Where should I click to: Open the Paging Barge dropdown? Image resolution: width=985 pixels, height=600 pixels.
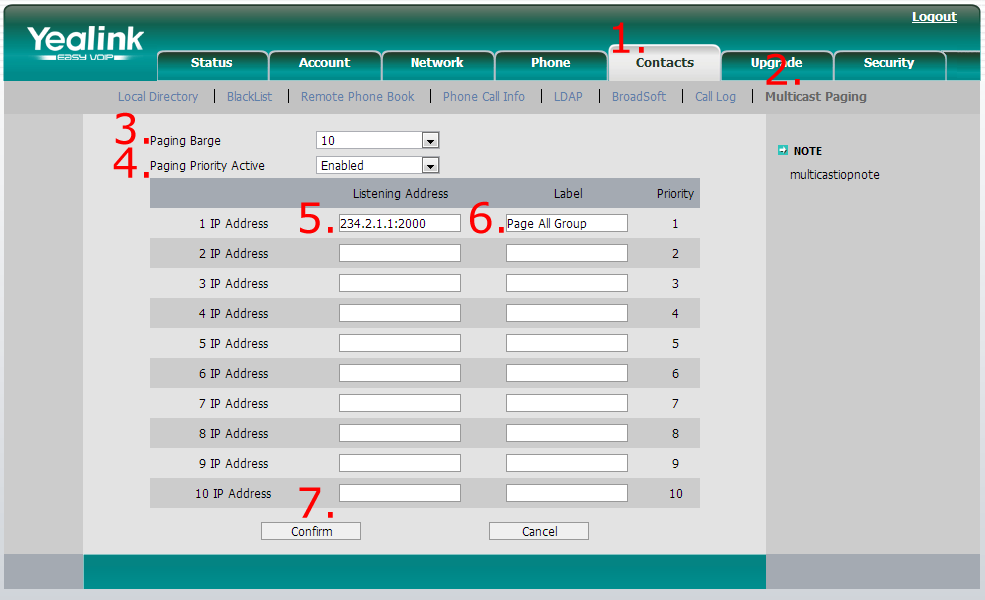377,141
